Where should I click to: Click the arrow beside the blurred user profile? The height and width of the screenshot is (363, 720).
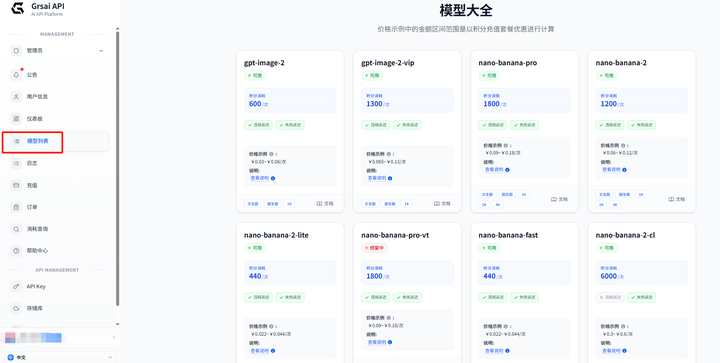click(x=114, y=338)
